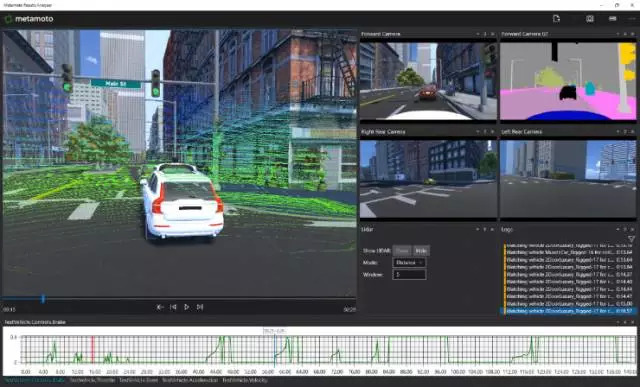640x387 pixels.
Task: Open the Logs panel options dropdown
Action: pyautogui.click(x=618, y=230)
